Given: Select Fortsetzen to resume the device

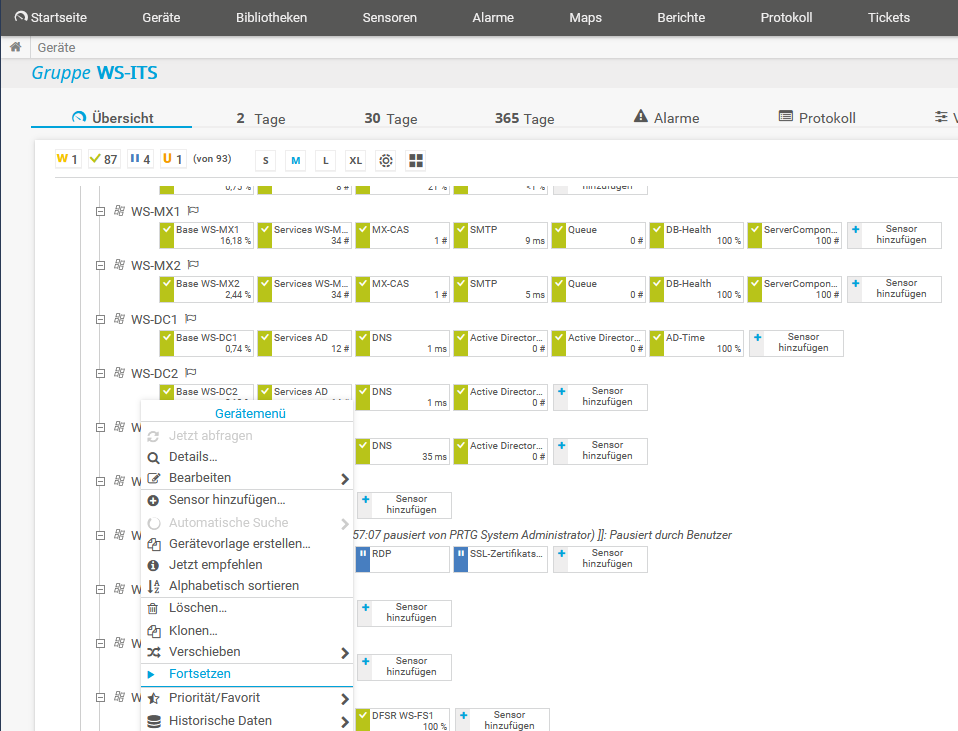Looking at the screenshot, I should (247, 674).
